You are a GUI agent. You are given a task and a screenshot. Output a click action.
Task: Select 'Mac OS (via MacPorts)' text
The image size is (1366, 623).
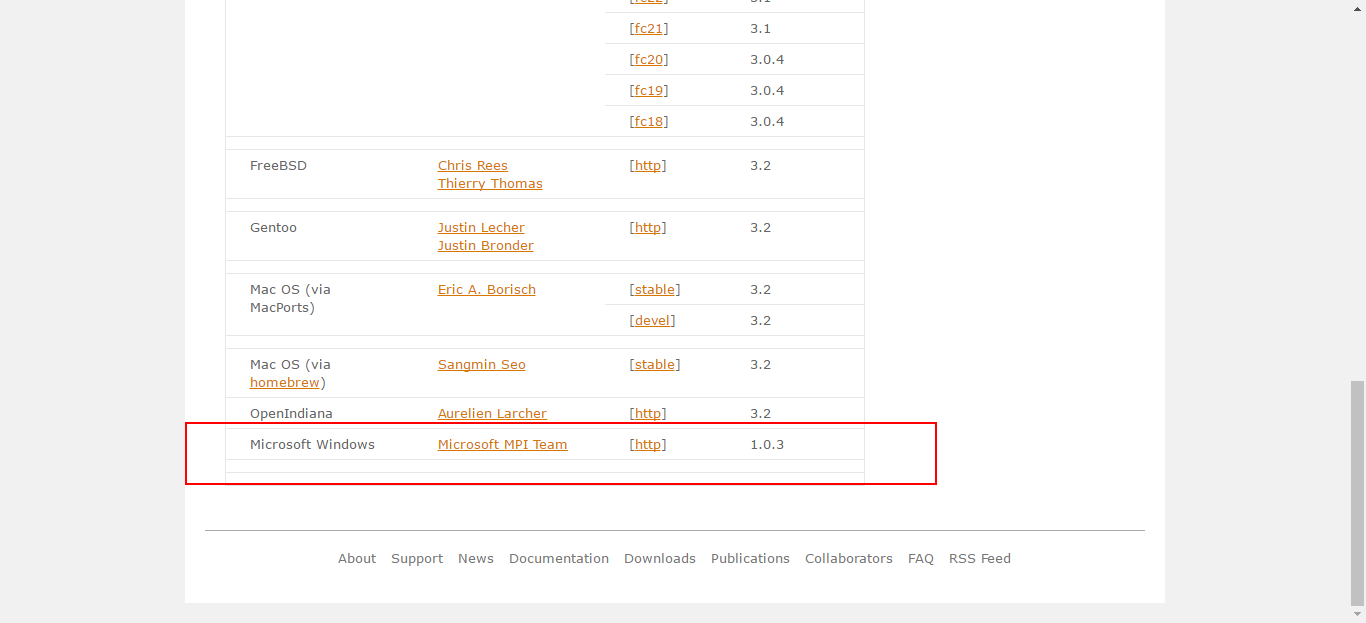click(x=290, y=298)
